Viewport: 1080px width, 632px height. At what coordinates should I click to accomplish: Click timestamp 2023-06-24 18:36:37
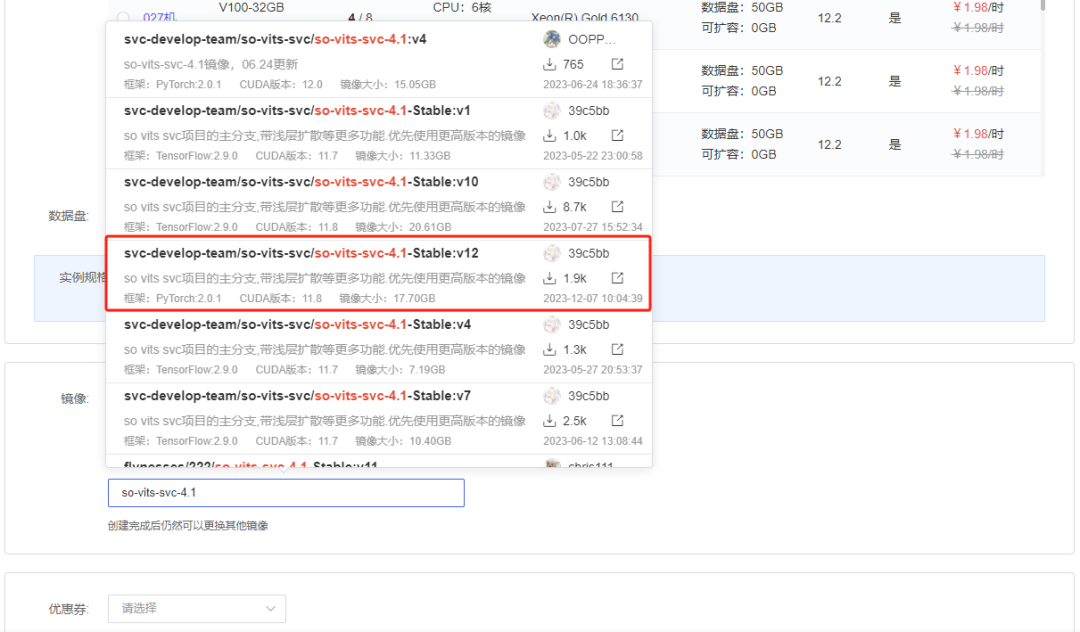(592, 84)
